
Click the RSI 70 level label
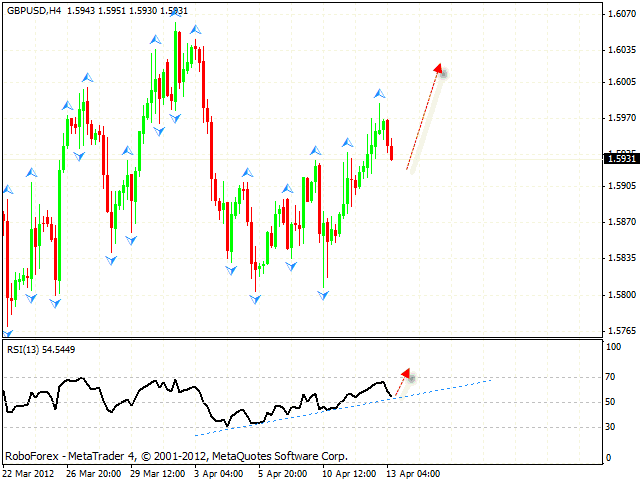click(x=607, y=377)
